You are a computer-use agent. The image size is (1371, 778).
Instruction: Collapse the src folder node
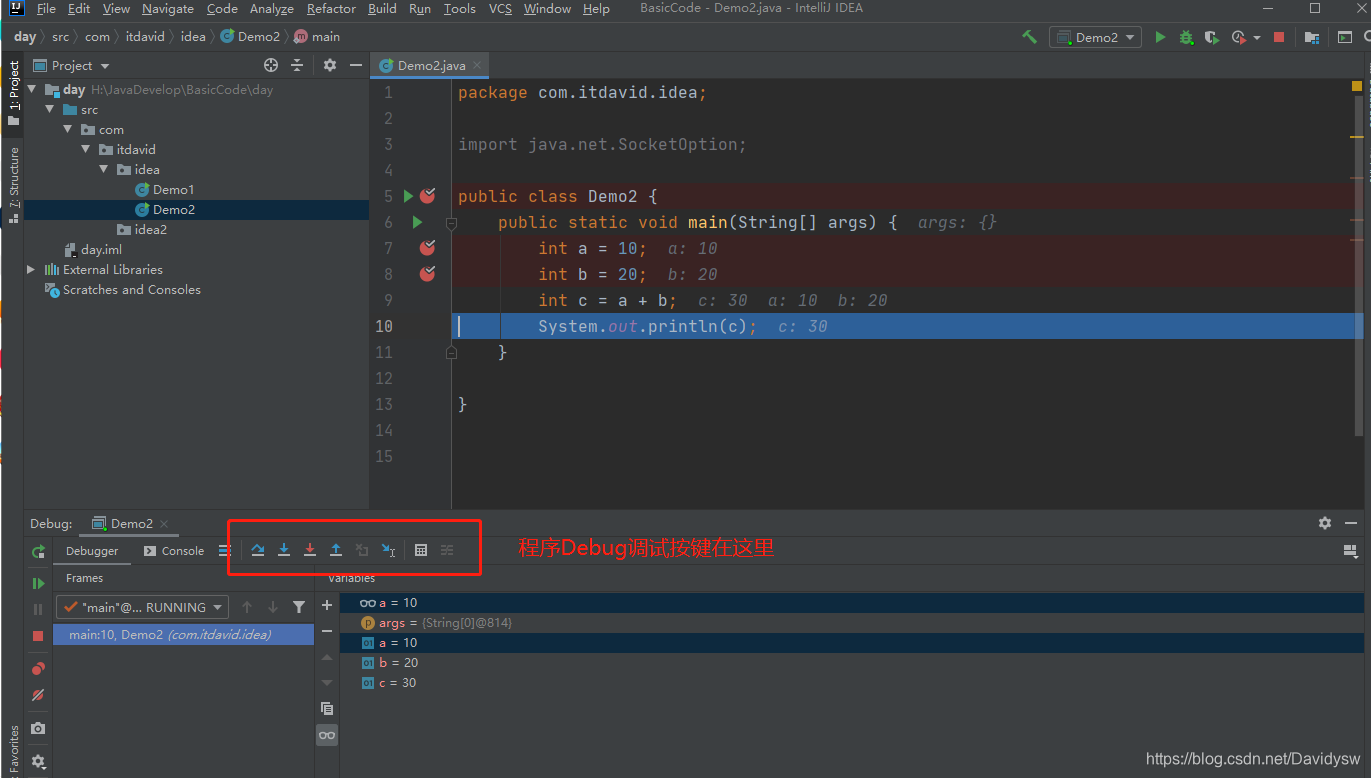pyautogui.click(x=50, y=109)
